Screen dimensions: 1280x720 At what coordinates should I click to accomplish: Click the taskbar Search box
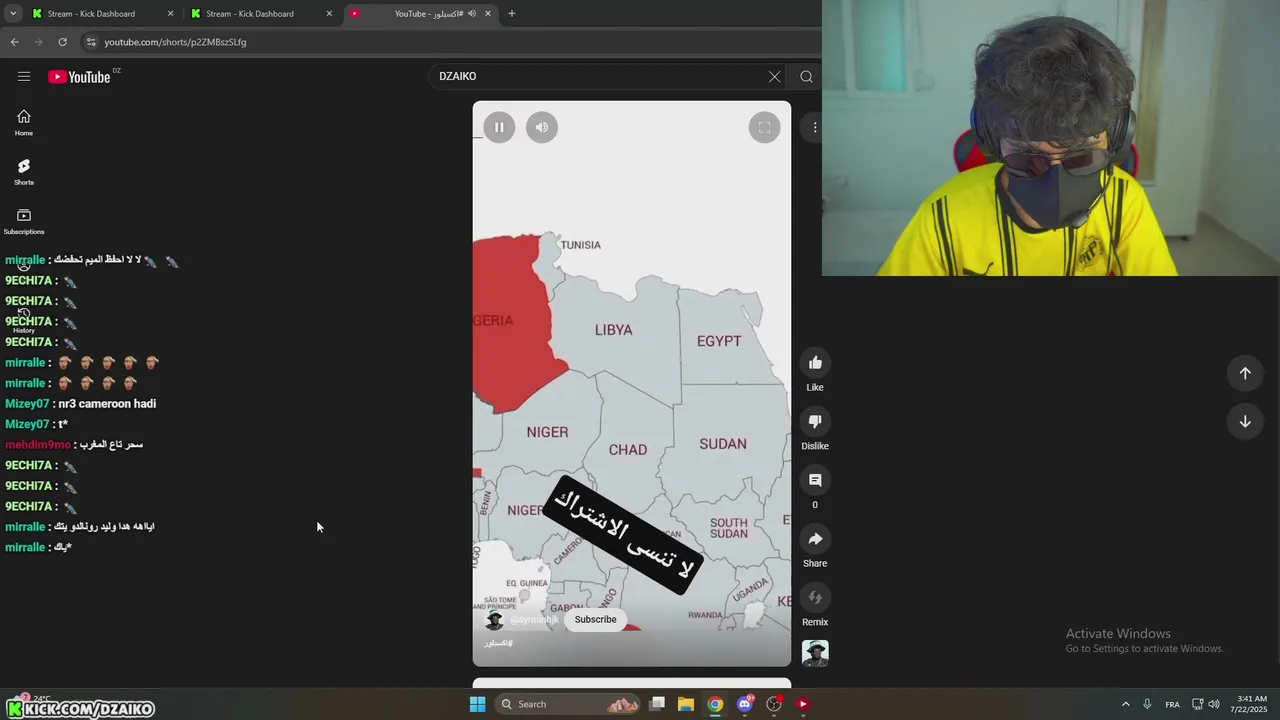[568, 704]
